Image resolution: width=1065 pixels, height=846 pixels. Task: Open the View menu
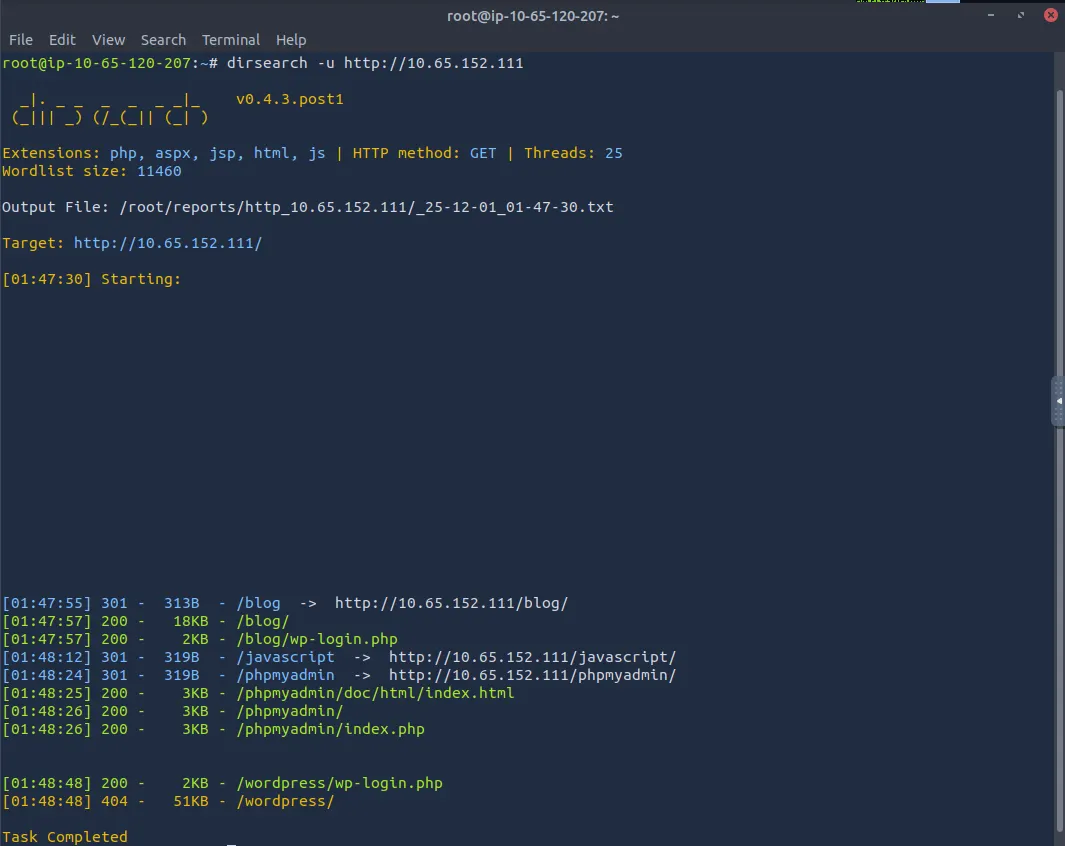(x=108, y=40)
